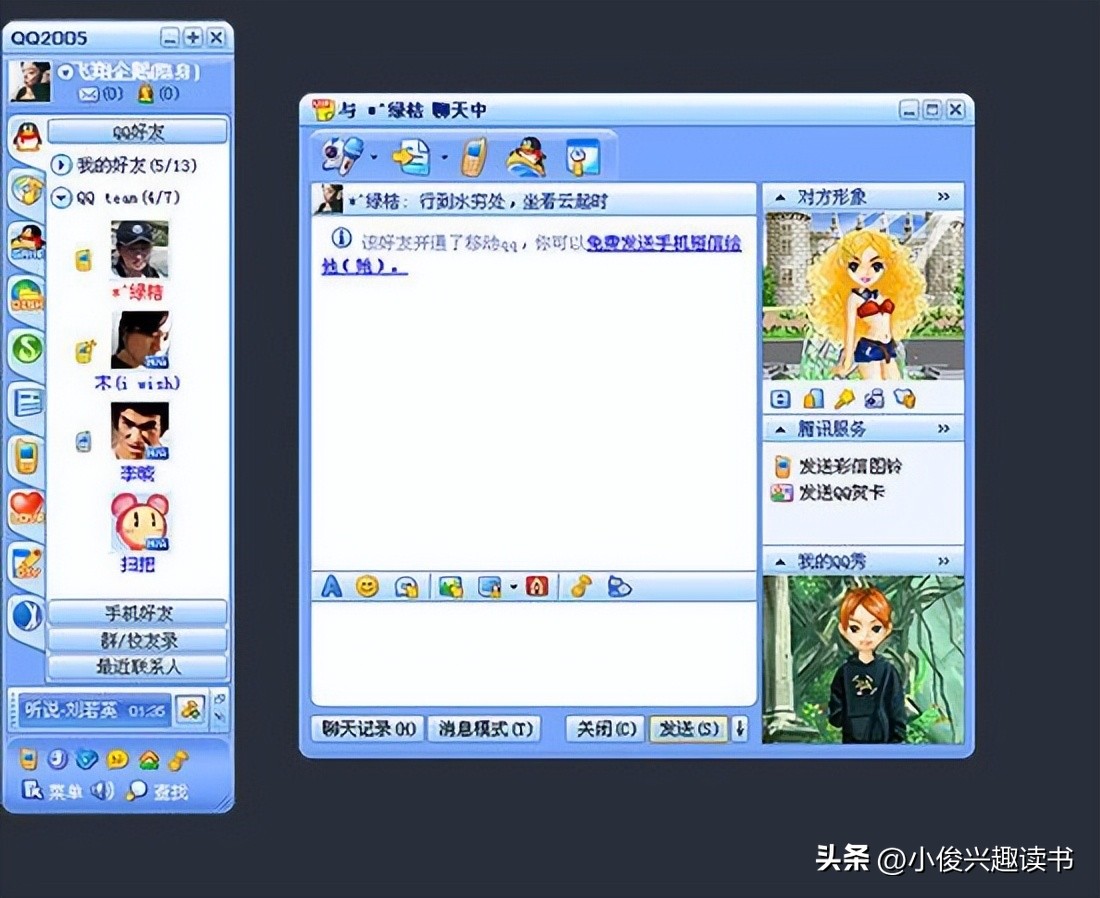The height and width of the screenshot is (898, 1100).
Task: Open the mobile phone messaging icon
Action: (x=475, y=157)
